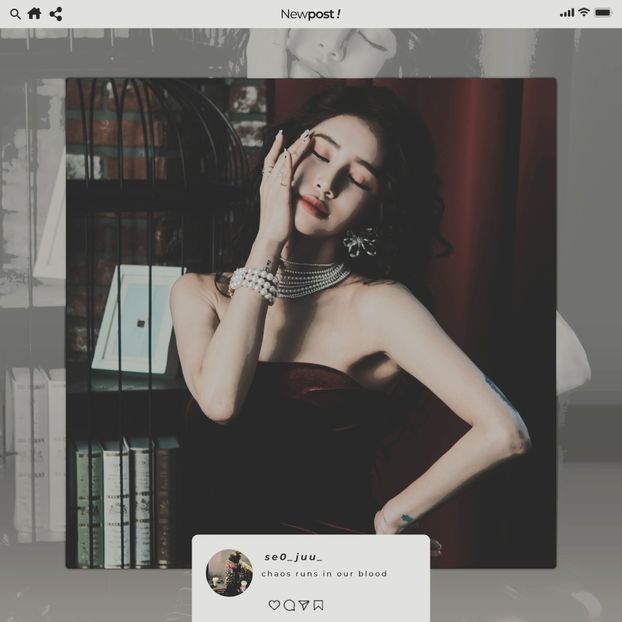
Task: Click the cellular signal bars icon
Action: pos(567,13)
